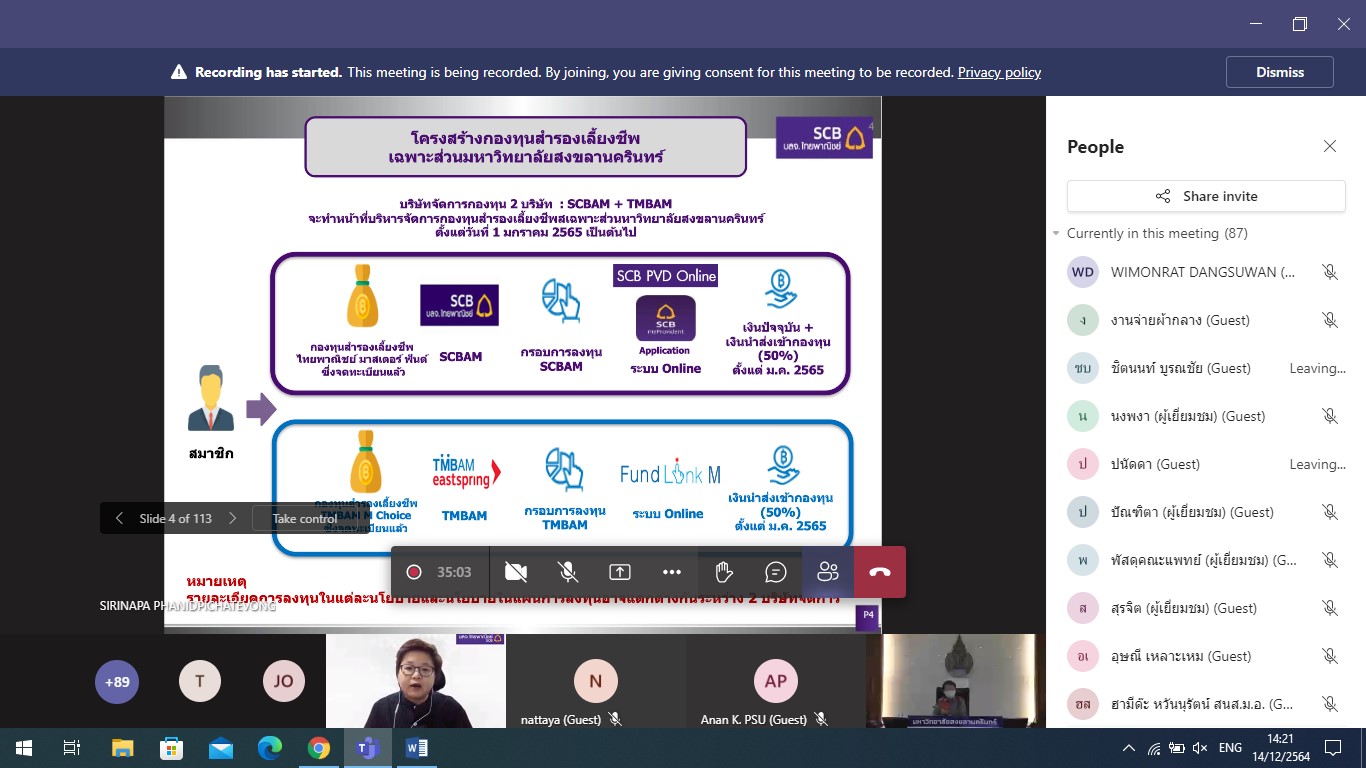1366x768 pixels.
Task: Click mic icon for นงพงา (ผู้เยี่ยมชม)
Action: (x=1330, y=416)
